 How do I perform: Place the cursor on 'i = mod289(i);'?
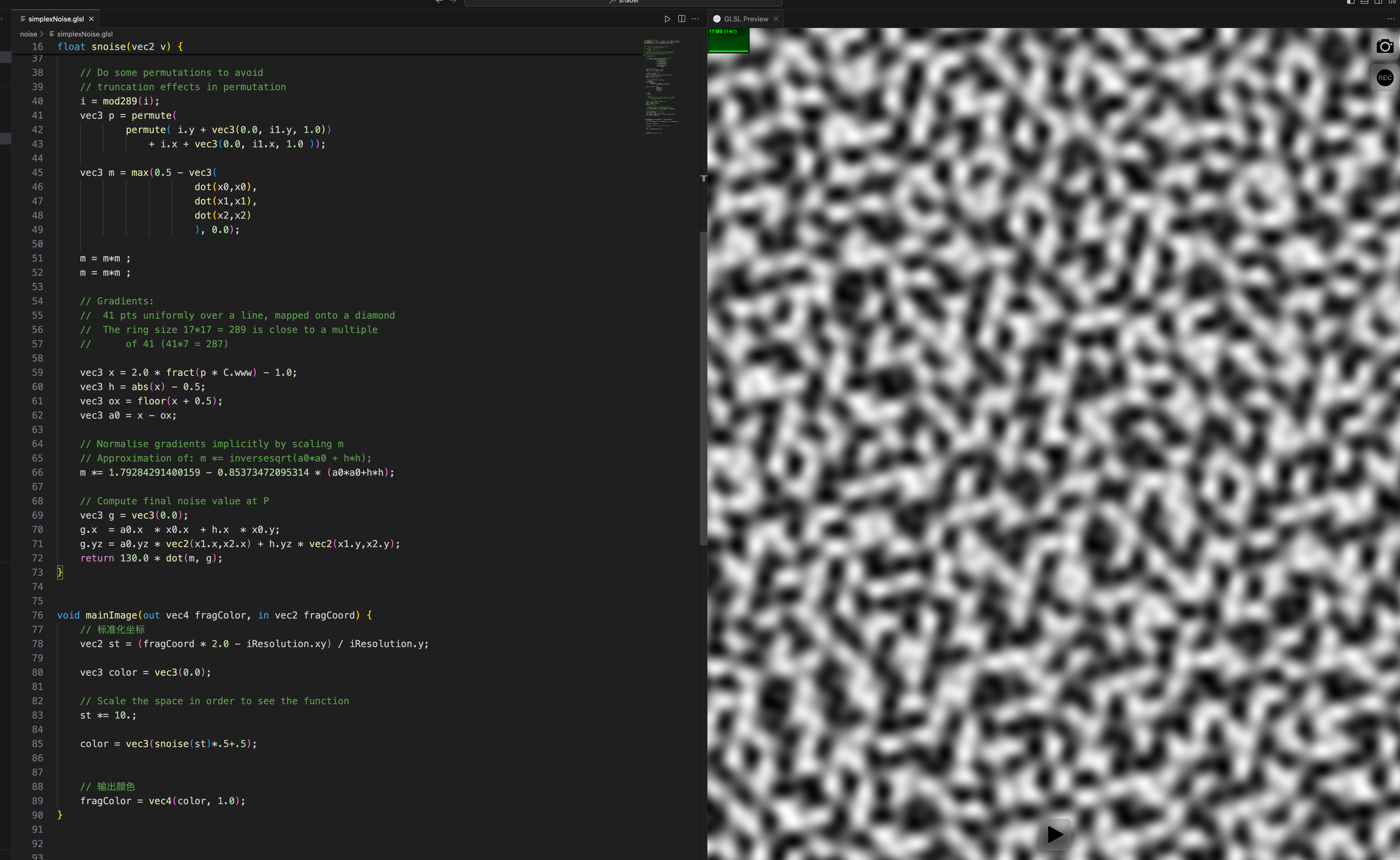point(120,101)
